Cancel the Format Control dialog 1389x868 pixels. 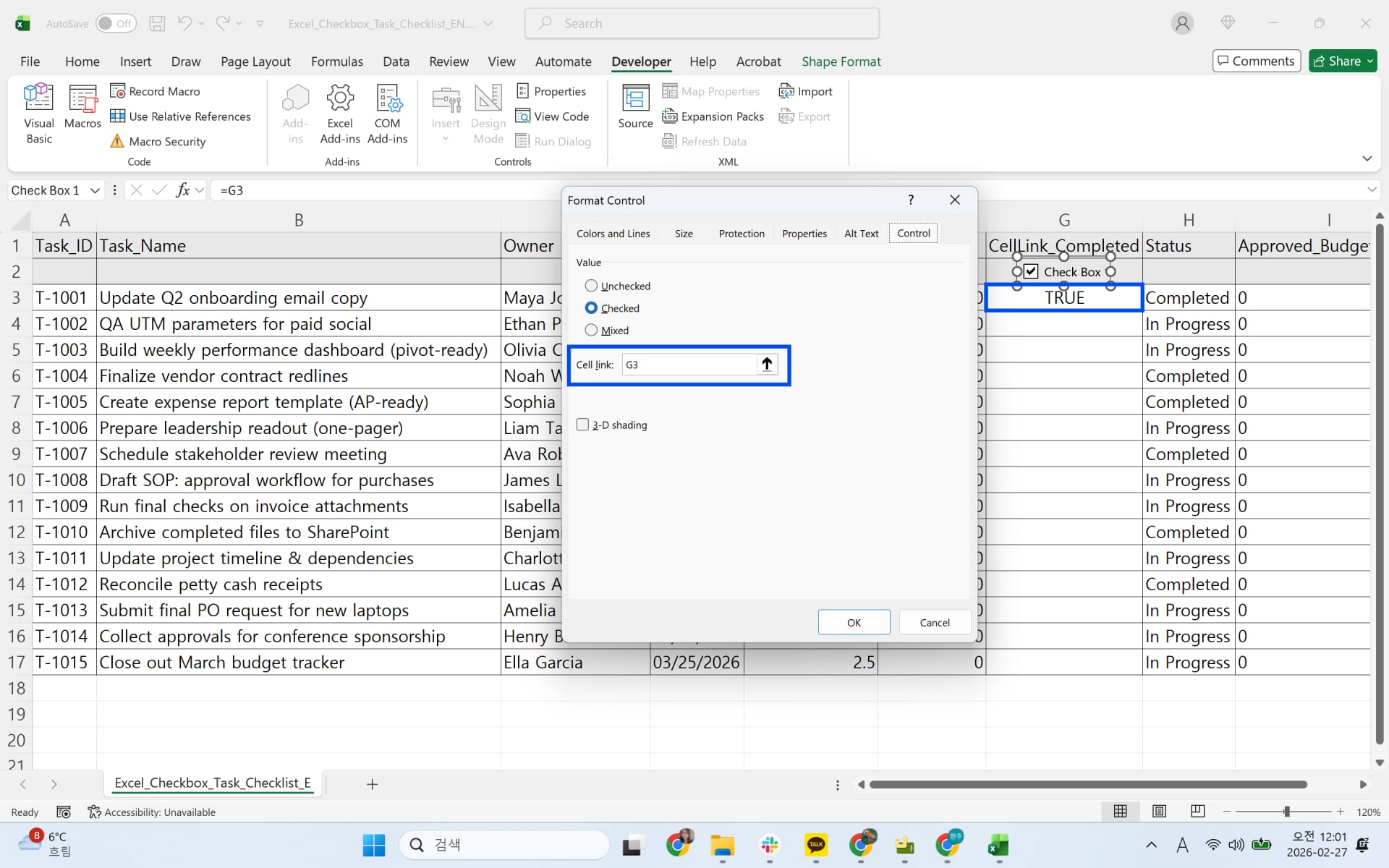click(934, 622)
